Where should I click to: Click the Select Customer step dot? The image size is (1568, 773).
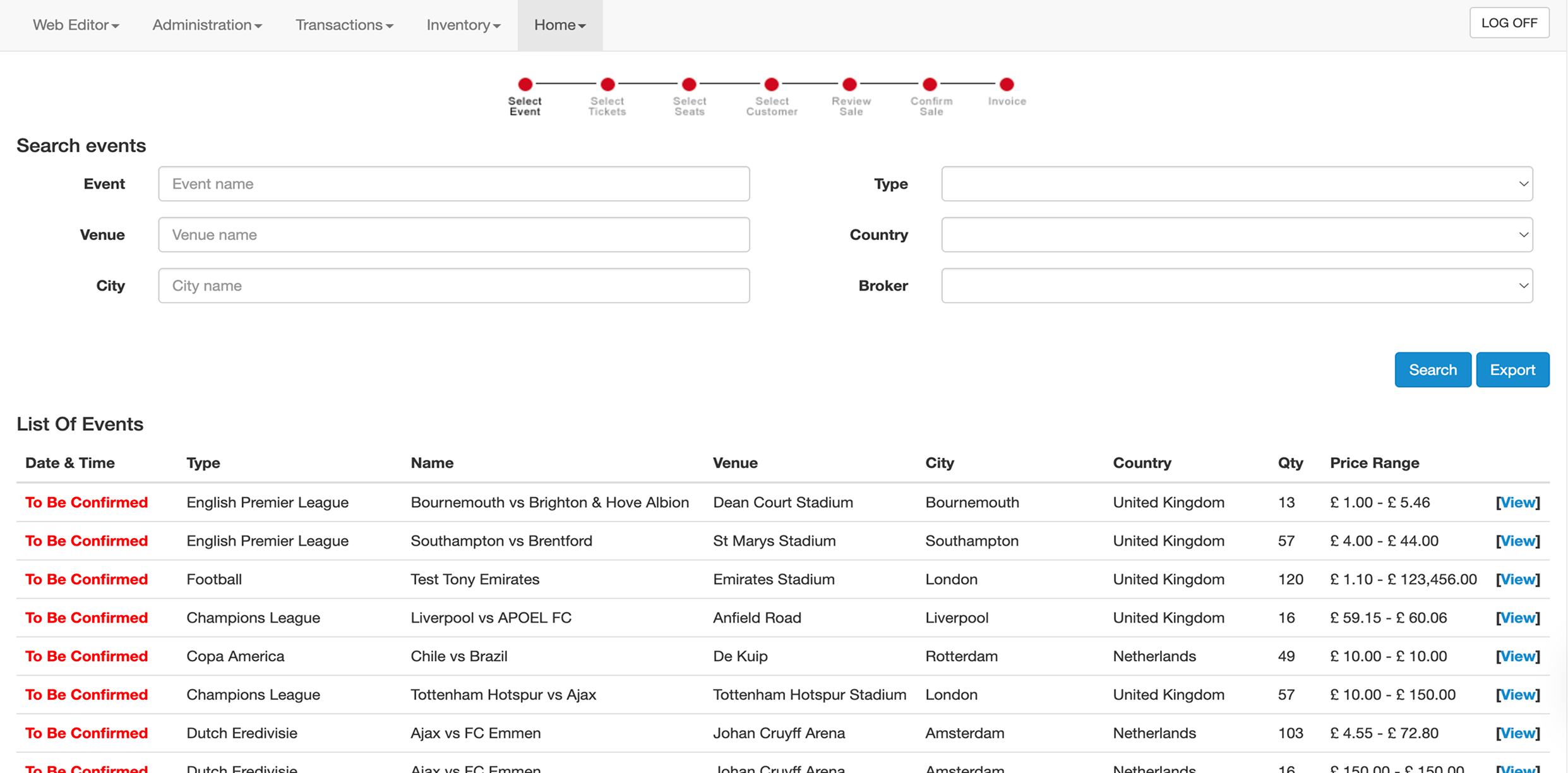coord(771,84)
